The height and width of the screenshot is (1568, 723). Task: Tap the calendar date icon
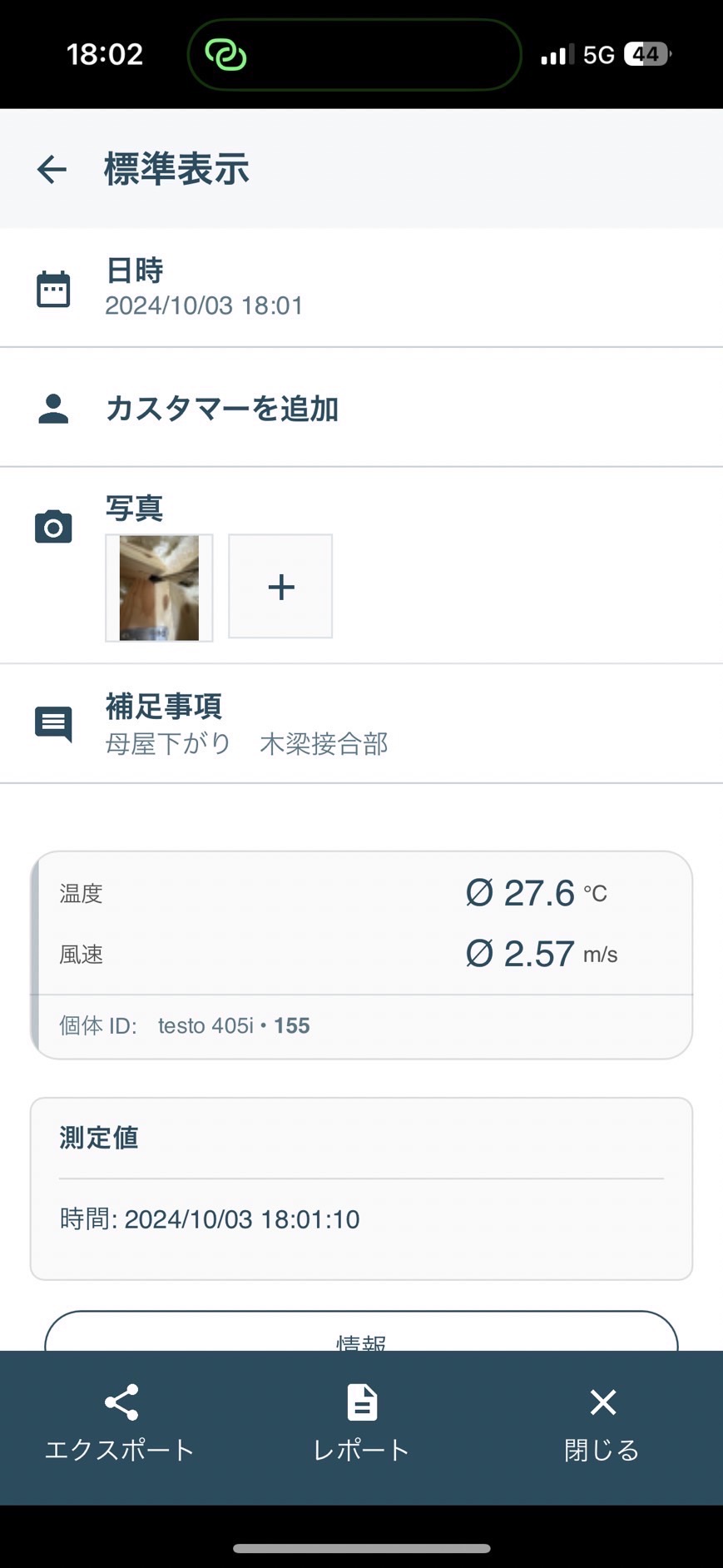(53, 289)
